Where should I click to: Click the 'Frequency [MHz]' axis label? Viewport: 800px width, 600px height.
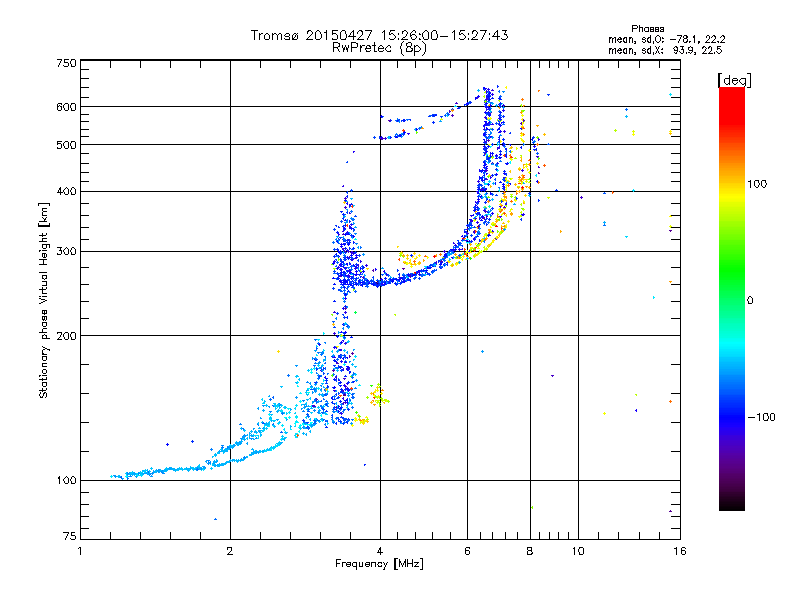379,564
